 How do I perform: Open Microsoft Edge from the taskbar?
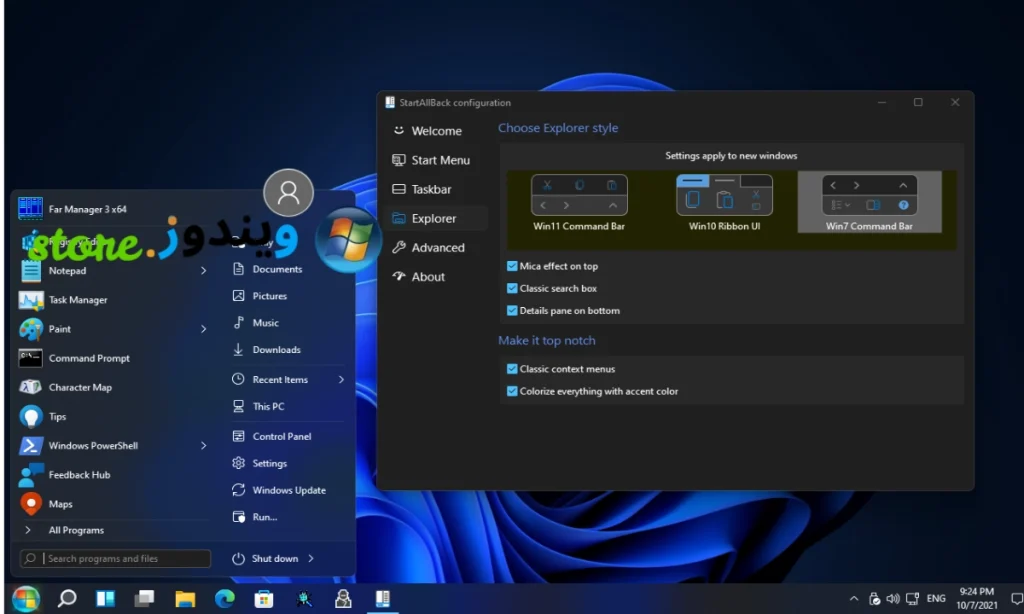point(224,599)
